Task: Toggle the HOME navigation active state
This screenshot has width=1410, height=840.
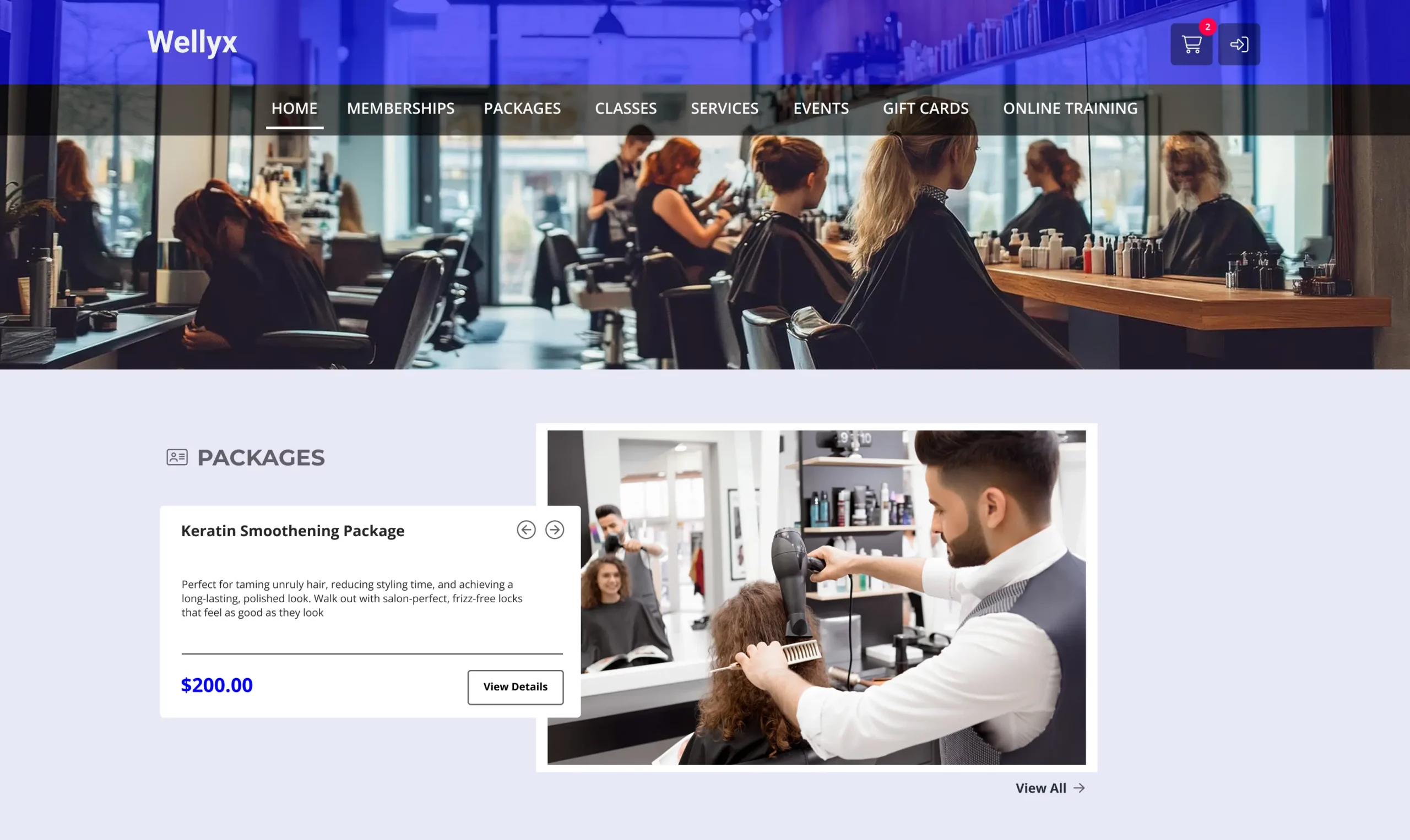Action: [x=294, y=108]
